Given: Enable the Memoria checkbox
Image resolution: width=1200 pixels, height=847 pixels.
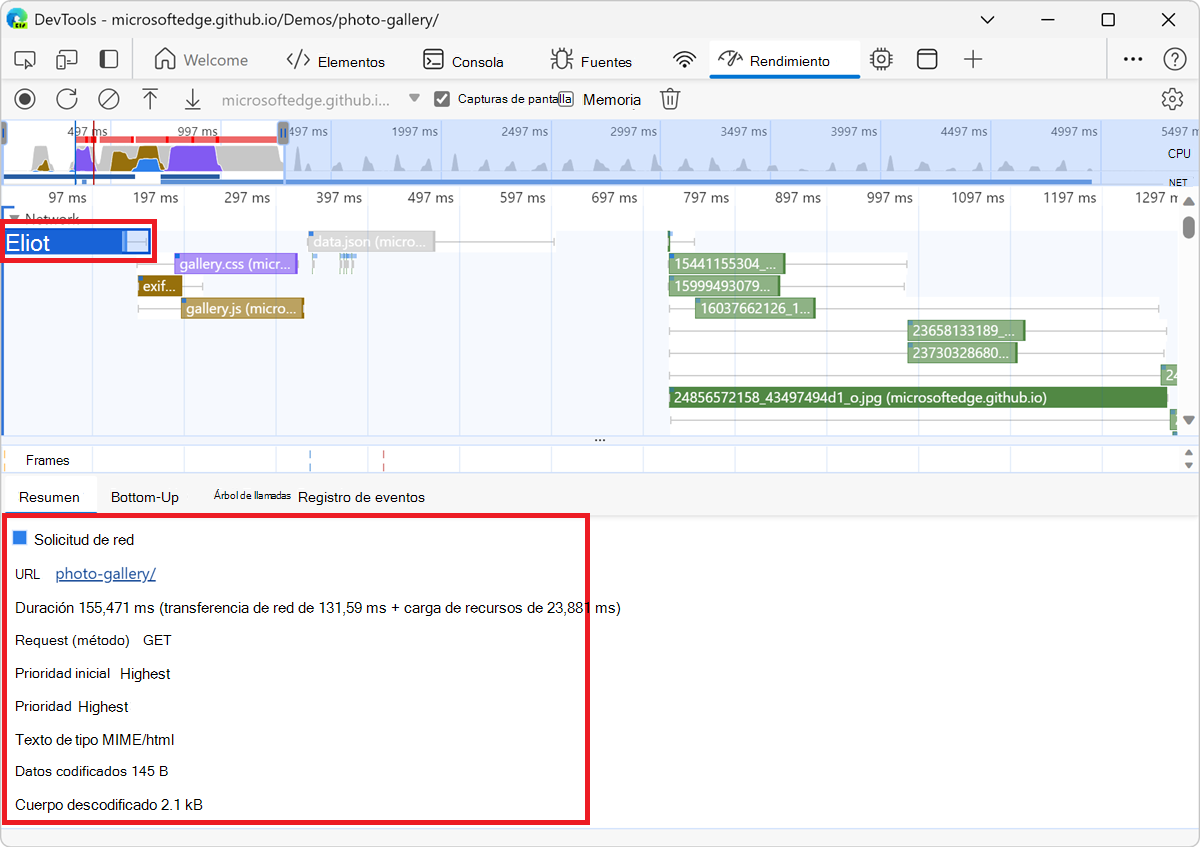Looking at the screenshot, I should click(566, 99).
